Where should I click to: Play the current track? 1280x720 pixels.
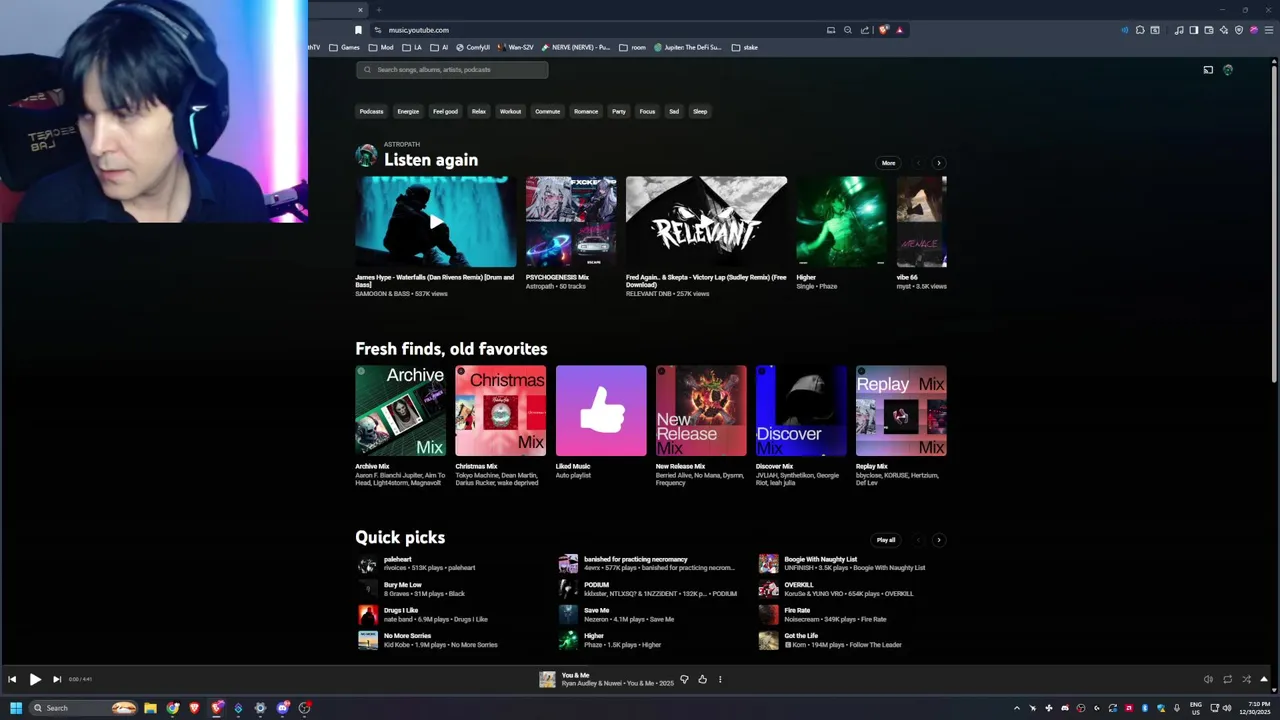[x=35, y=679]
